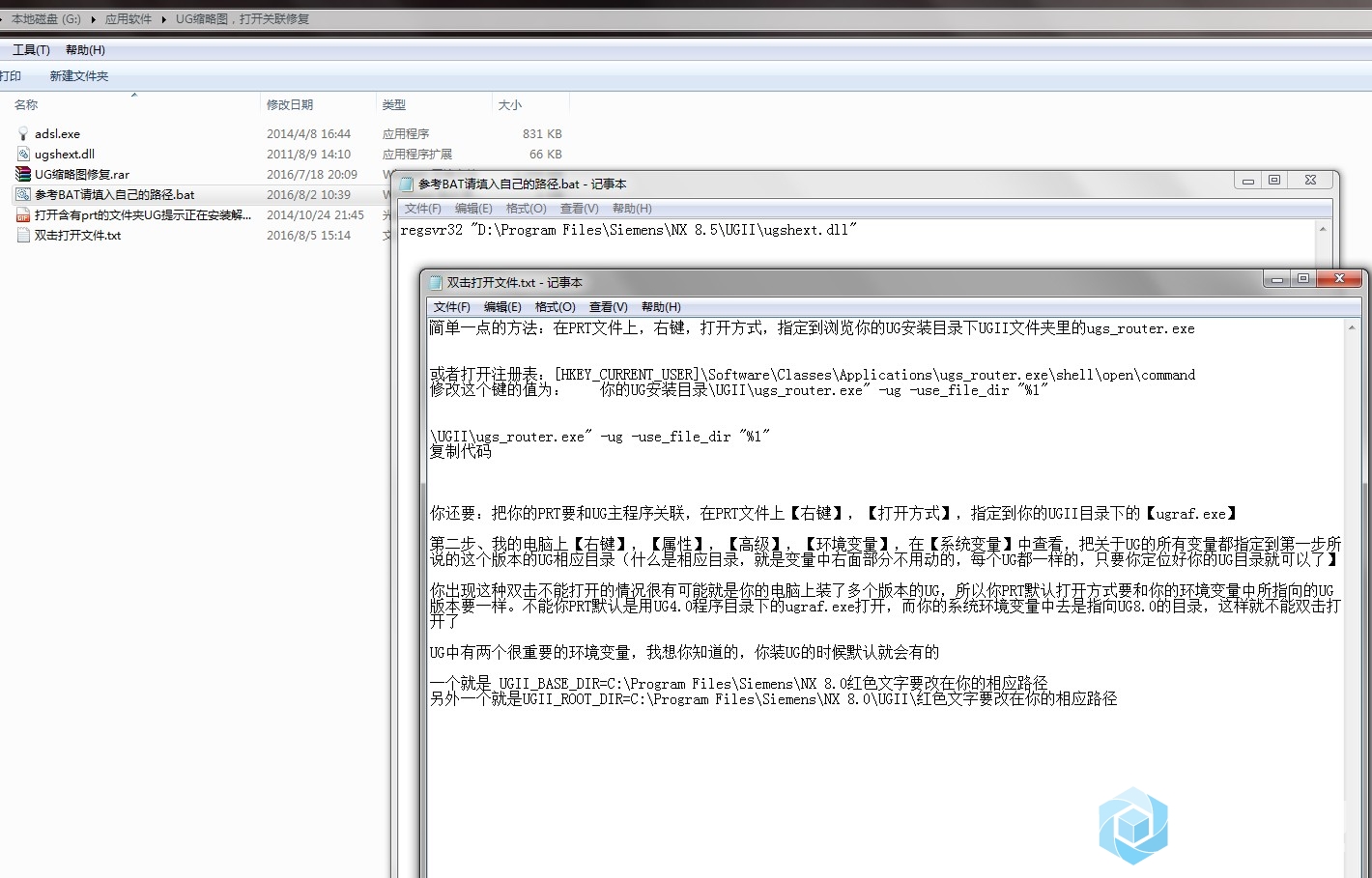Select the 双击打开文件.txt file icon

pos(23,236)
